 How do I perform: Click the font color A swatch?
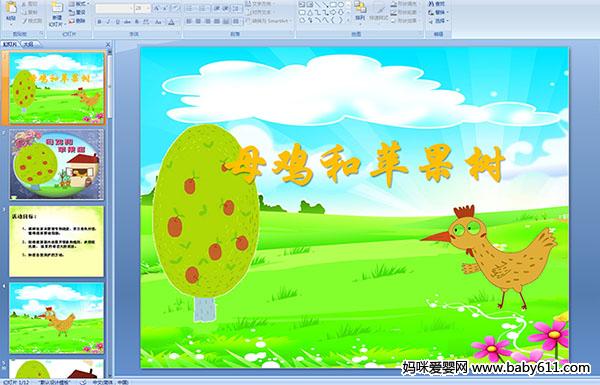coord(171,22)
